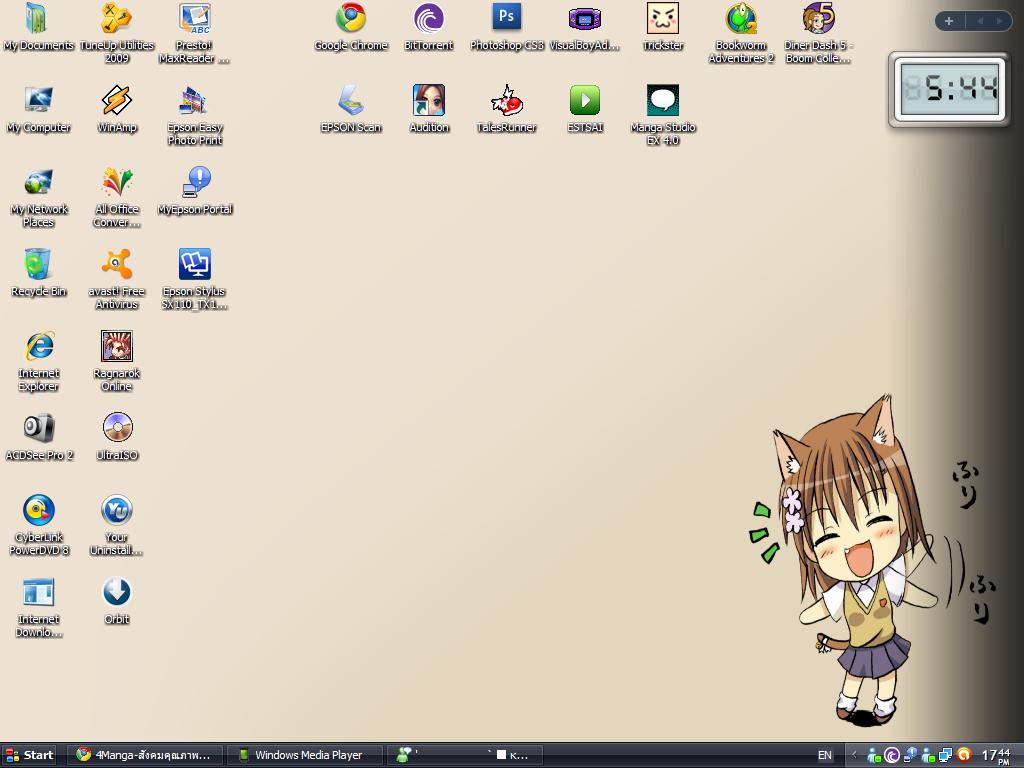The image size is (1024, 768).
Task: Open My Network Places icon
Action: 38,197
